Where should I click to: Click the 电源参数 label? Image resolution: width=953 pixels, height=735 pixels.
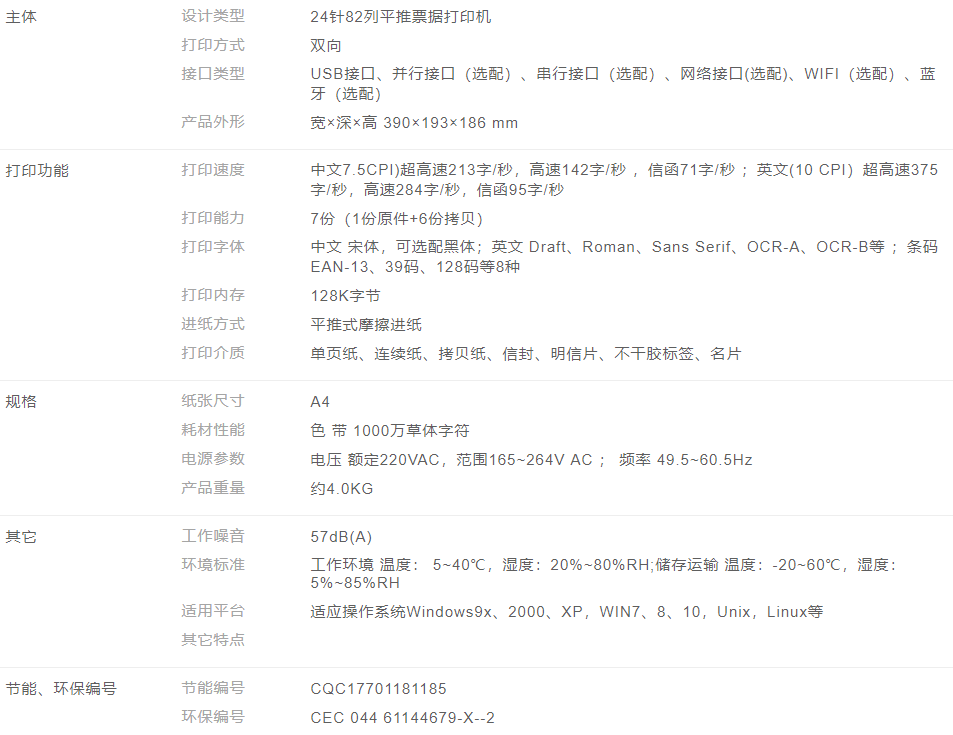[x=212, y=459]
